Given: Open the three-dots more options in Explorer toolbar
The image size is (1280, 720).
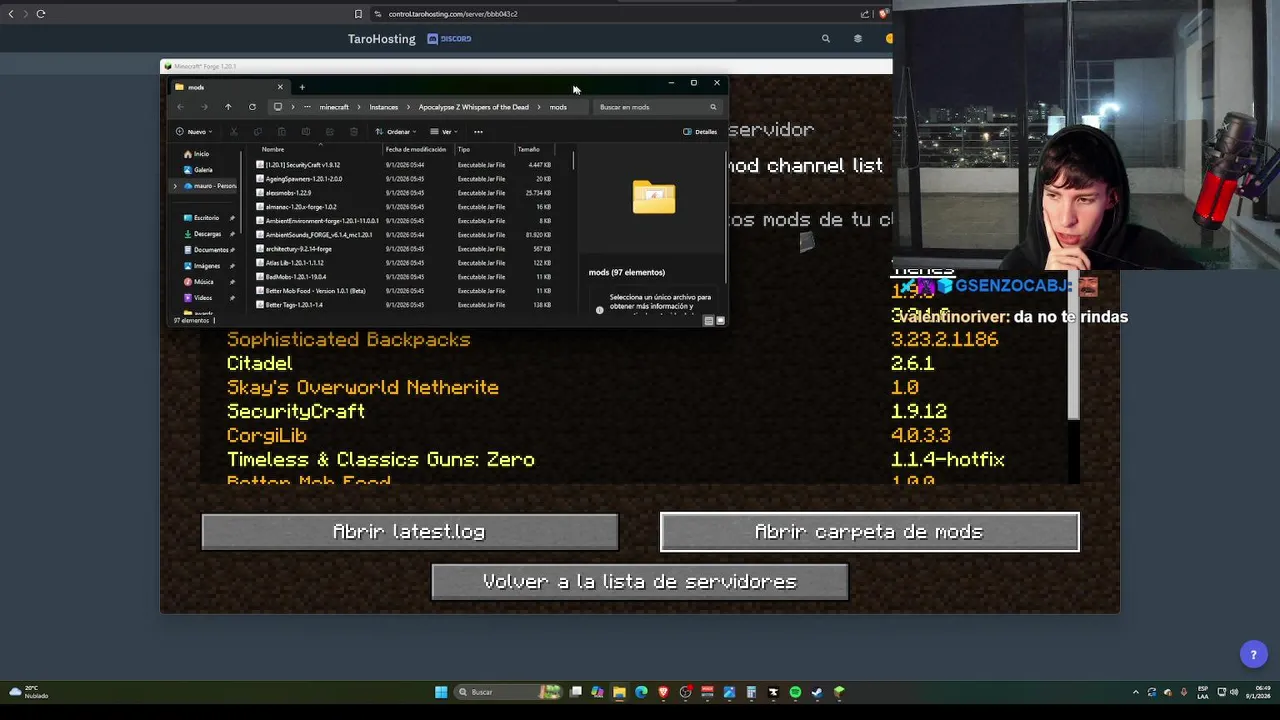Looking at the screenshot, I should click(478, 132).
